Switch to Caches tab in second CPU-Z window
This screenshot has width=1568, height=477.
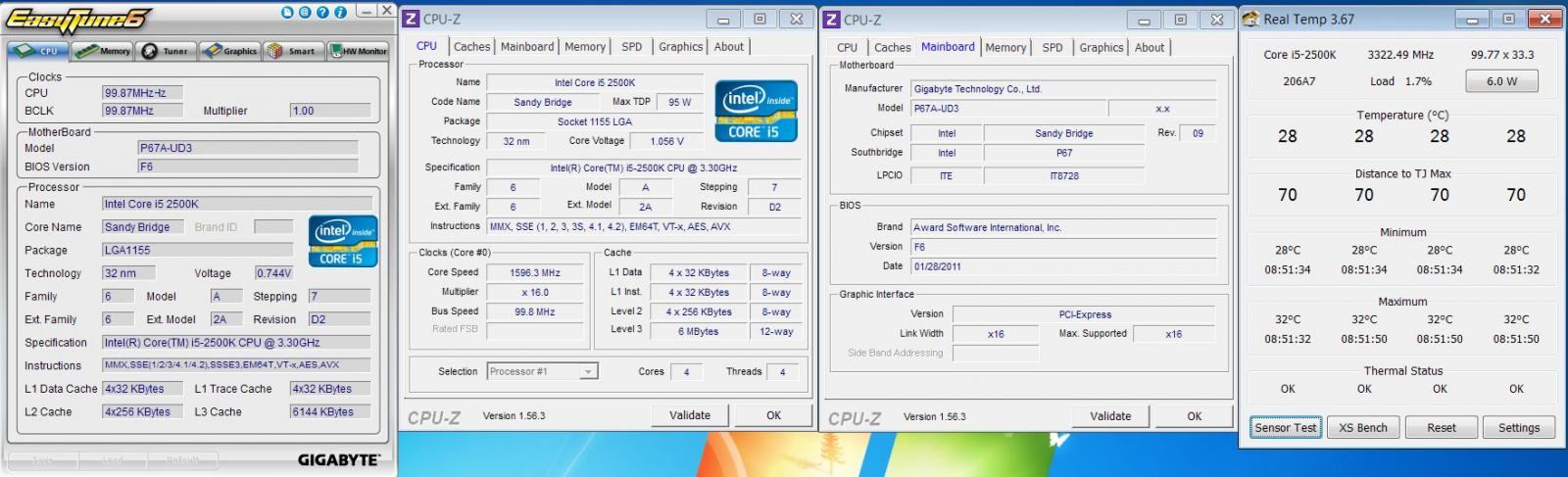click(x=892, y=47)
